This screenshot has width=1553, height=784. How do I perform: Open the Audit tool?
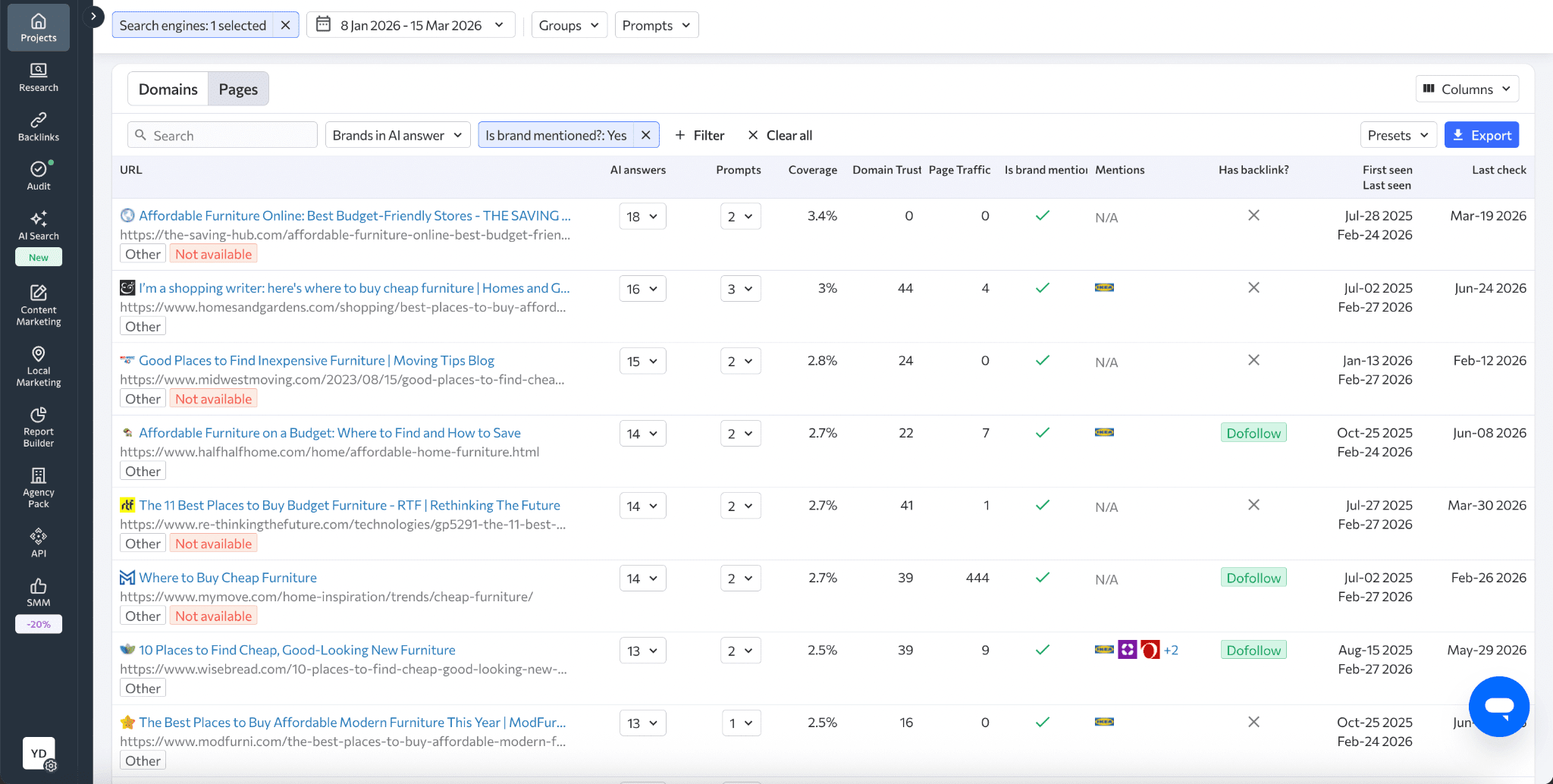[39, 176]
